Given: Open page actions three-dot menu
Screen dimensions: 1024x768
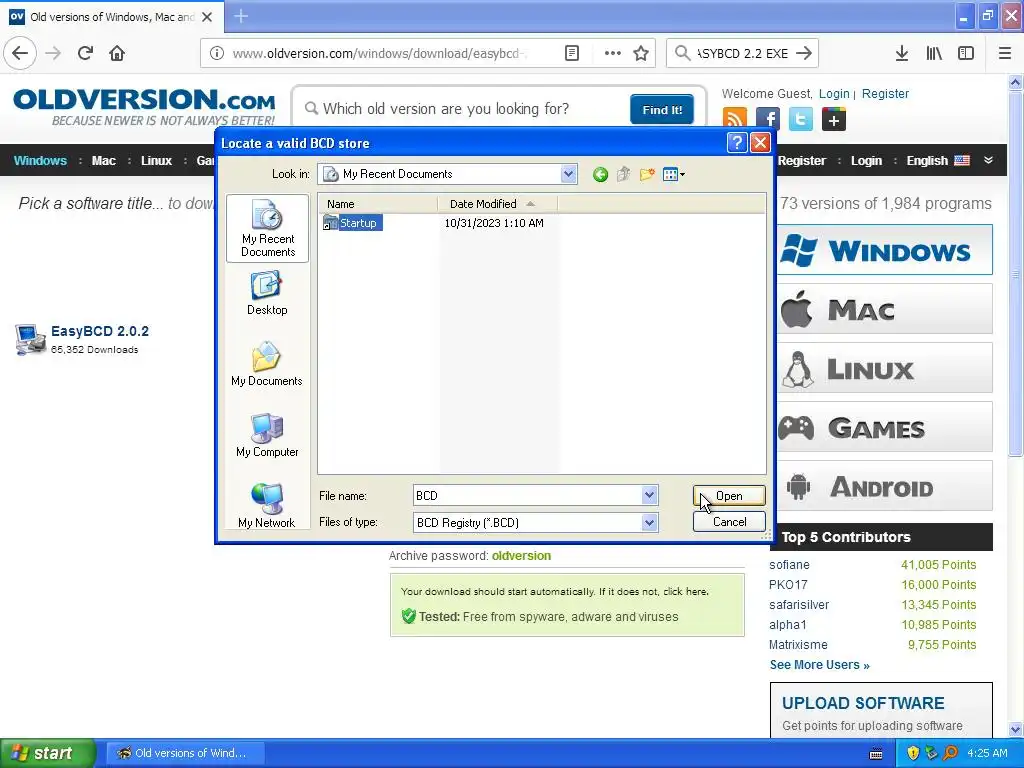Looking at the screenshot, I should [613, 54].
